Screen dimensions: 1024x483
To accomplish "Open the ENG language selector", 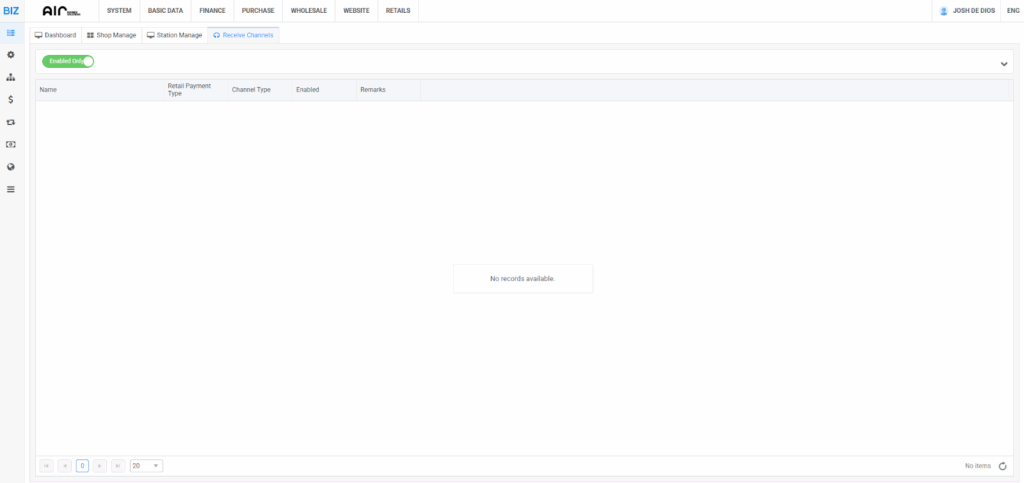I will tap(1012, 11).
